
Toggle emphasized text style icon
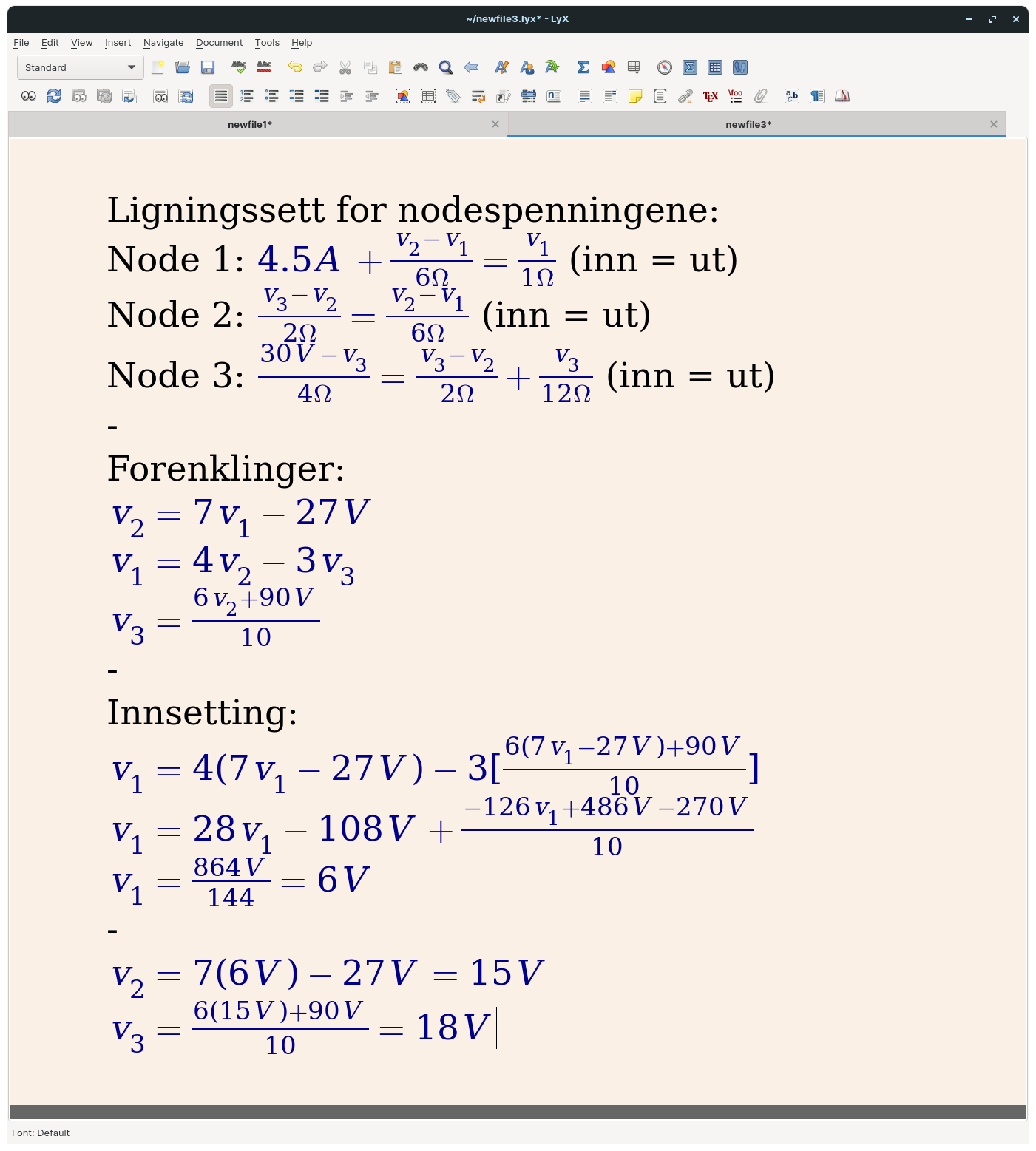click(x=502, y=67)
